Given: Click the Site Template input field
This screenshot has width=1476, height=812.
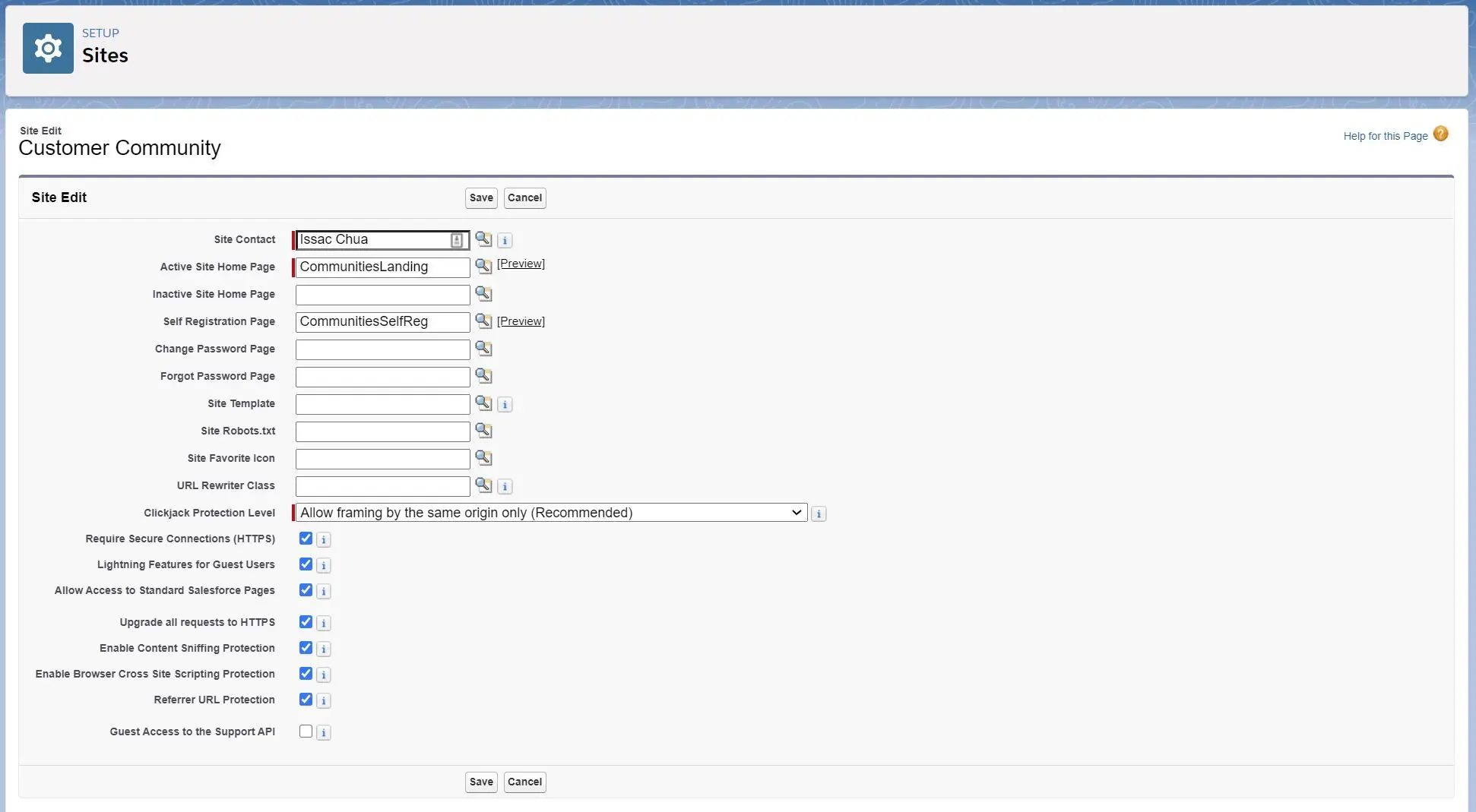Looking at the screenshot, I should [x=382, y=404].
